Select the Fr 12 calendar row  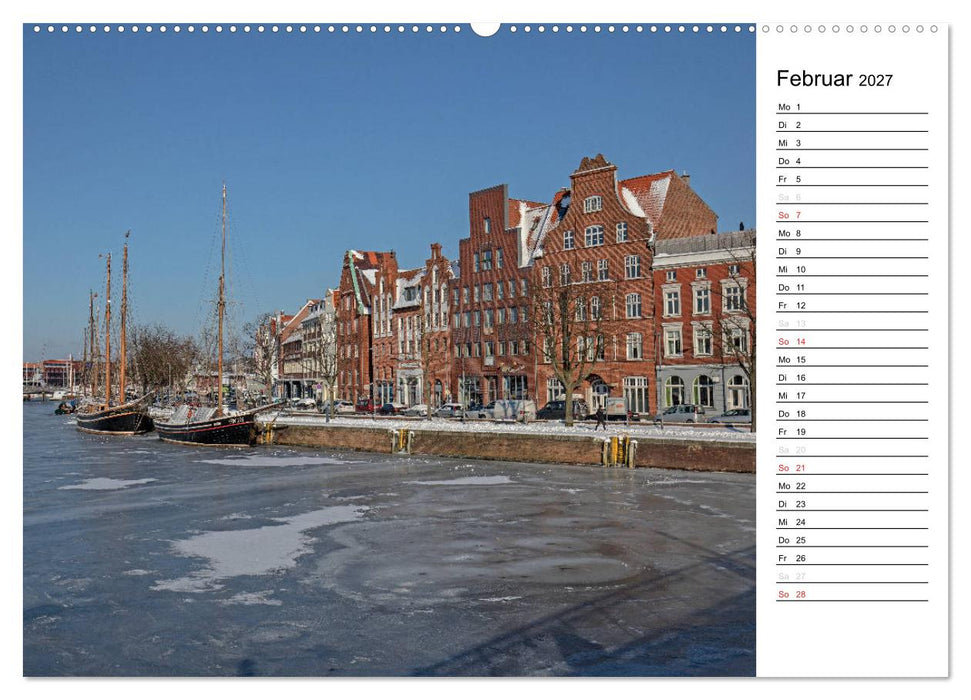tap(852, 305)
